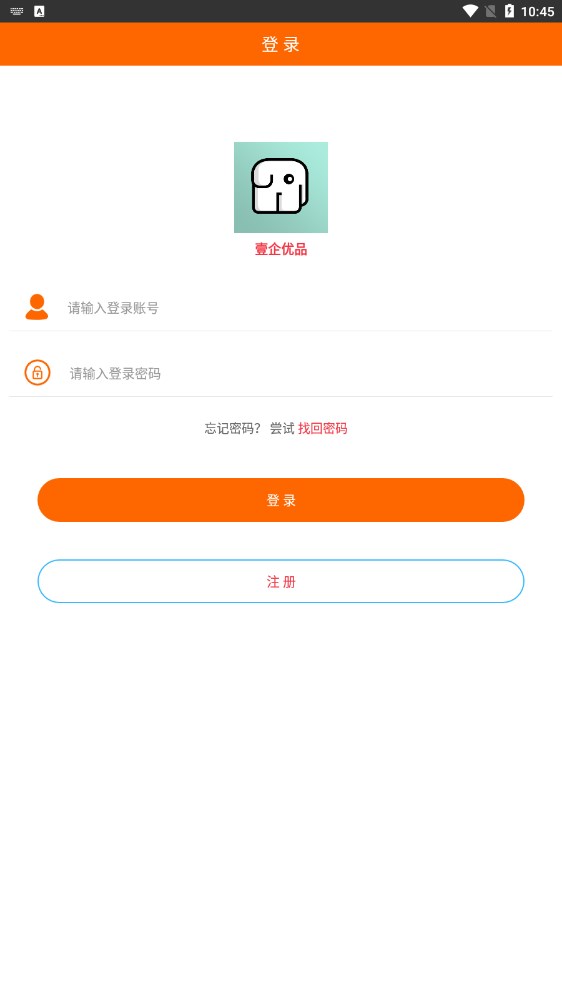Tap the outlined 注册 register button
The image size is (562, 1000).
pos(281,581)
